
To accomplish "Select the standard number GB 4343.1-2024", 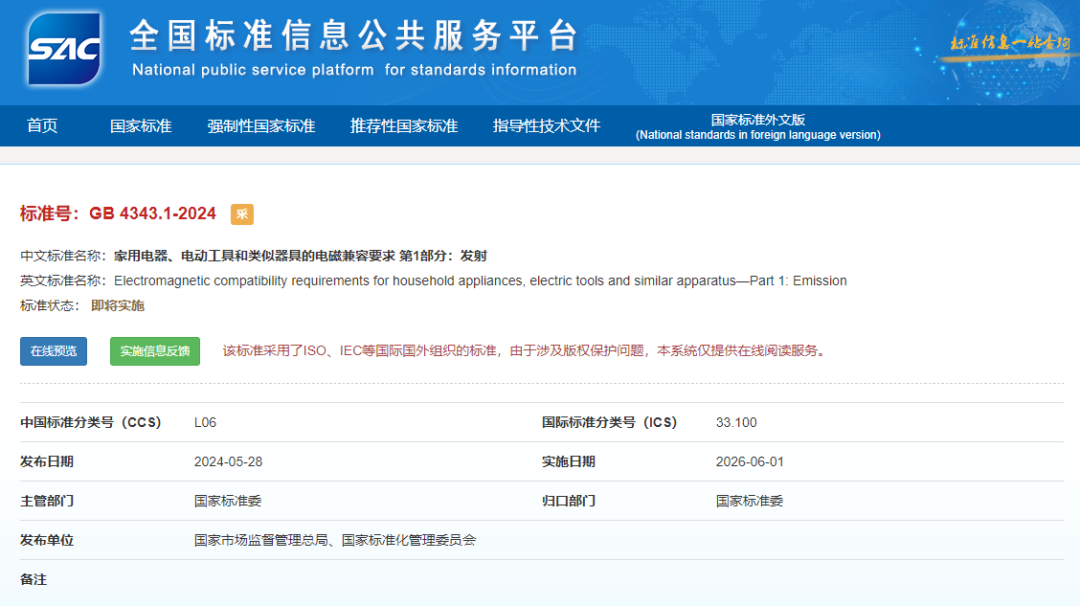I will click(152, 214).
